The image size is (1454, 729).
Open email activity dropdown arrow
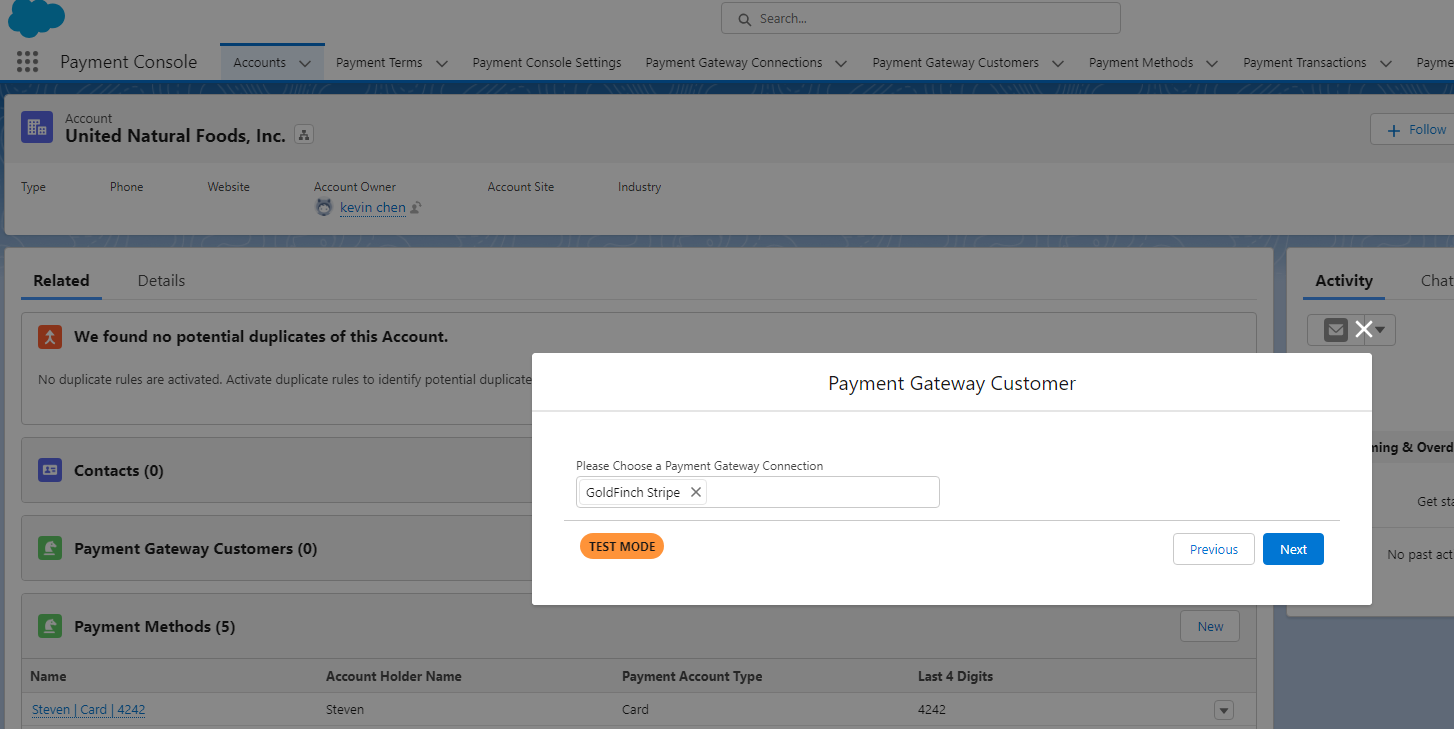pyautogui.click(x=1379, y=330)
